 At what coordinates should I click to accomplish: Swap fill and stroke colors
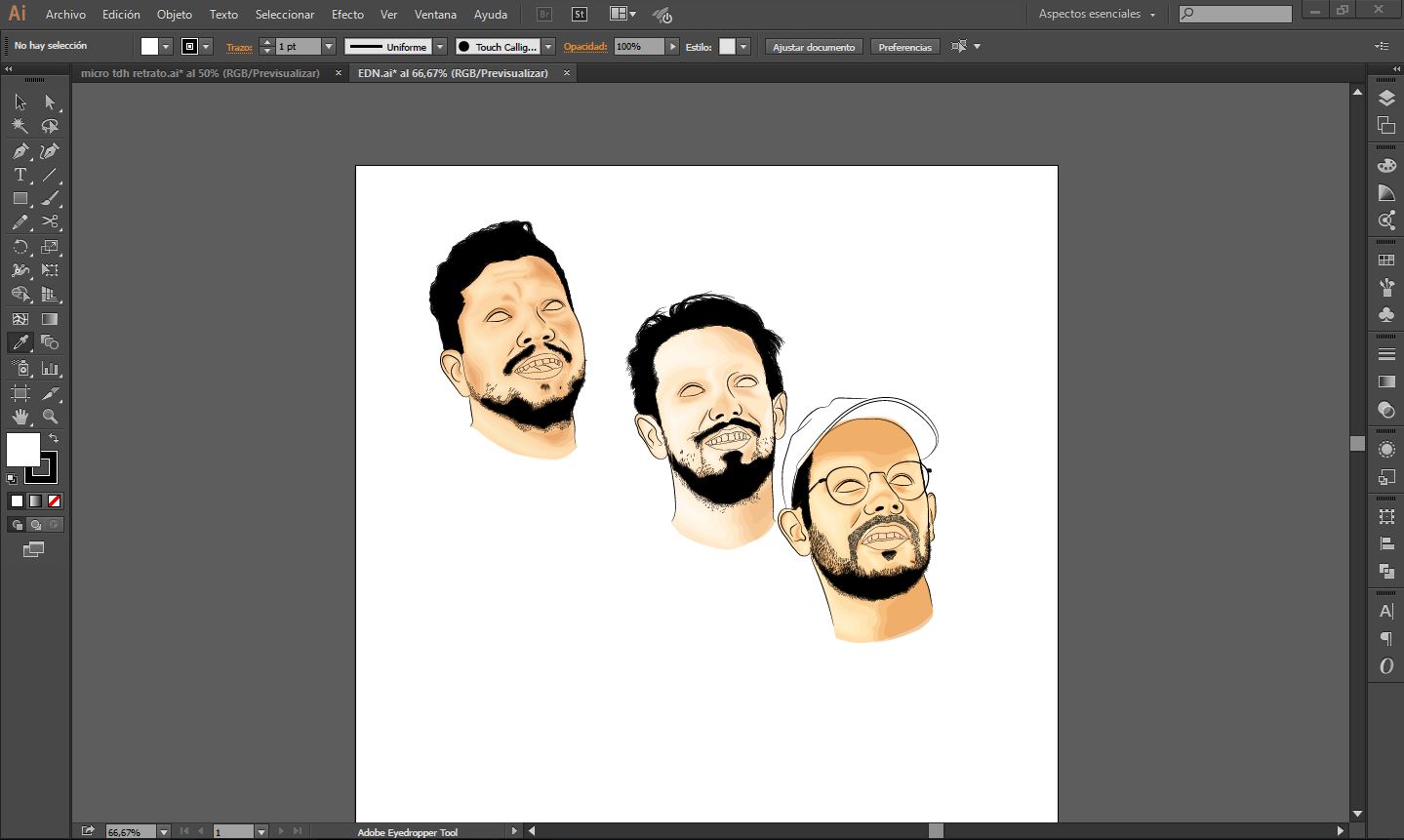tap(54, 439)
